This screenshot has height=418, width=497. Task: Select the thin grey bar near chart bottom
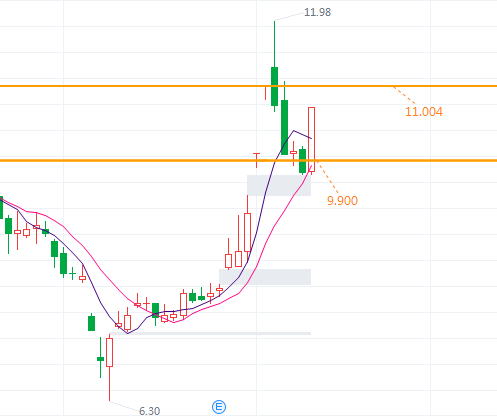click(210, 333)
